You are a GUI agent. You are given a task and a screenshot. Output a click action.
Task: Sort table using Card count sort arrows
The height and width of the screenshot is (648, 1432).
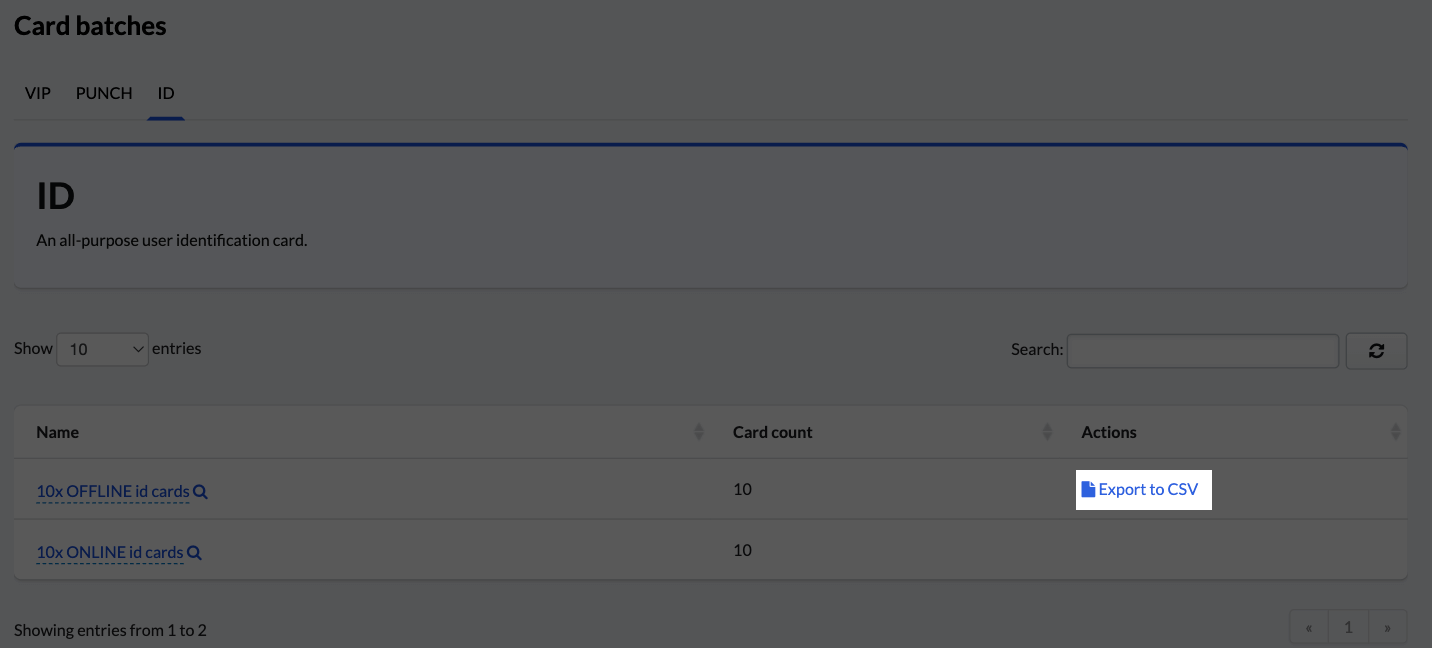1047,431
